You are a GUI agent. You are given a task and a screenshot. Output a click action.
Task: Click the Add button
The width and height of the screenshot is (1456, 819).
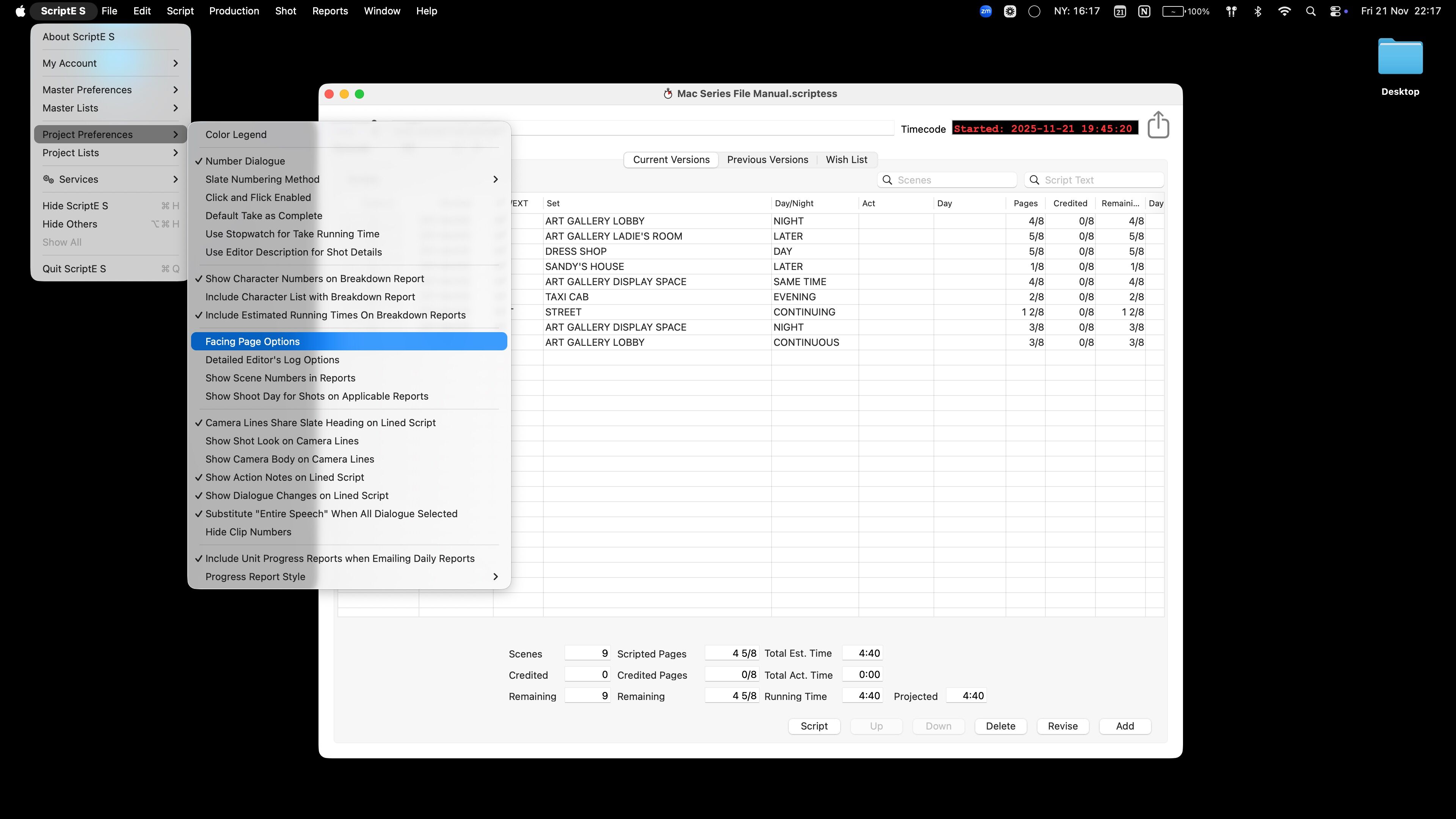1124,726
